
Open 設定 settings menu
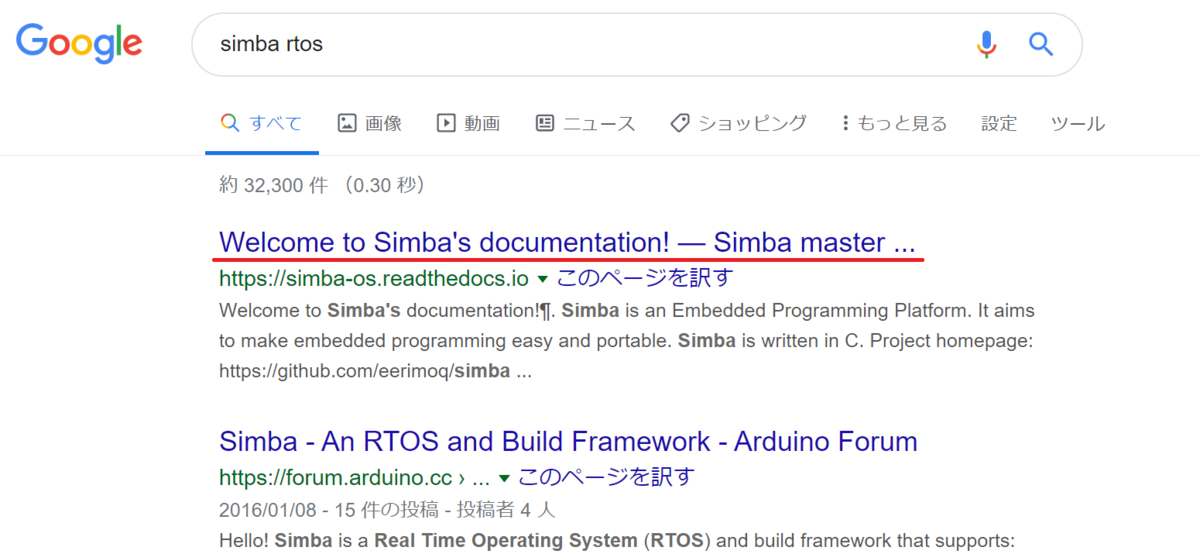tap(999, 124)
